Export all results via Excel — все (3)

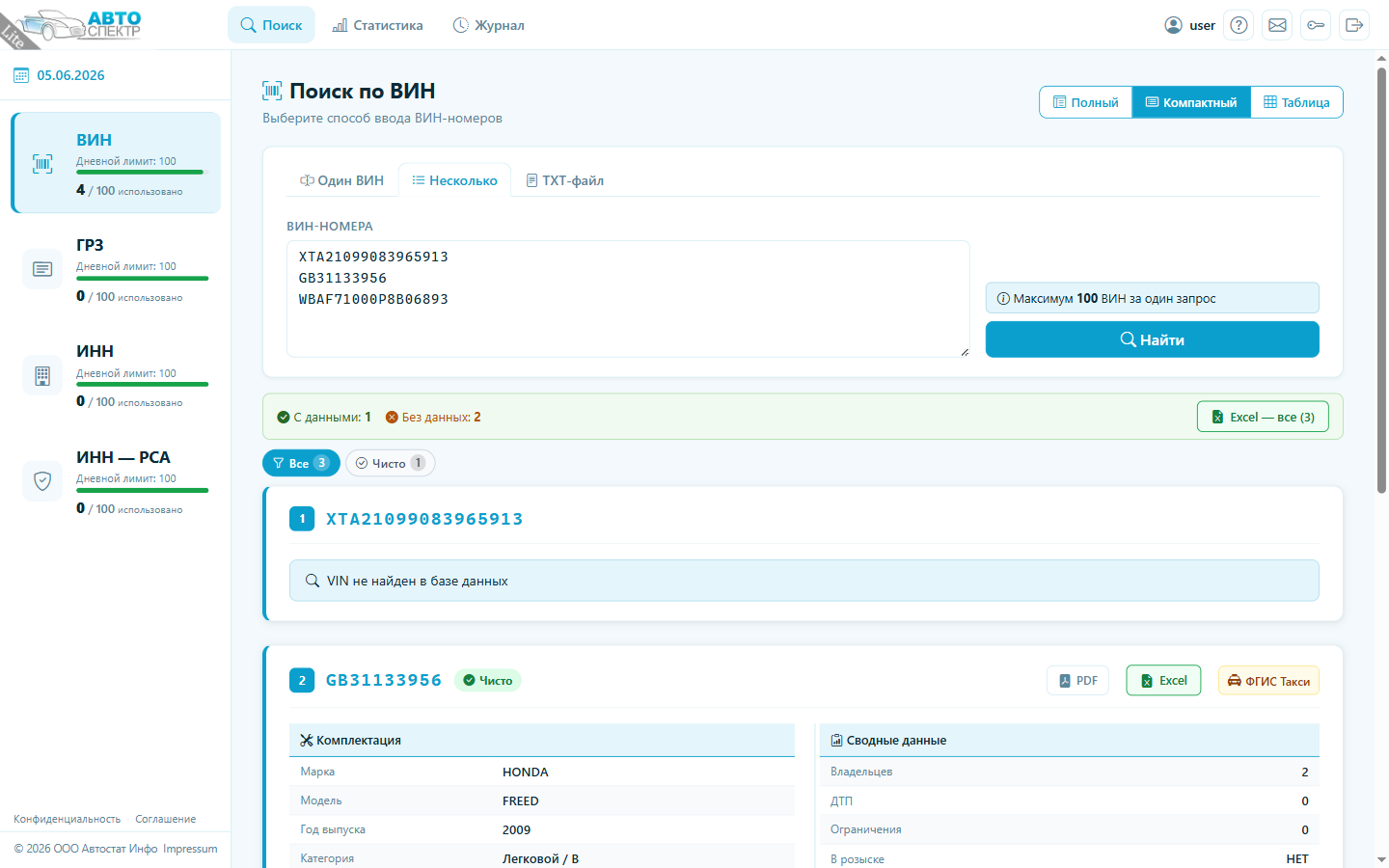1263,417
